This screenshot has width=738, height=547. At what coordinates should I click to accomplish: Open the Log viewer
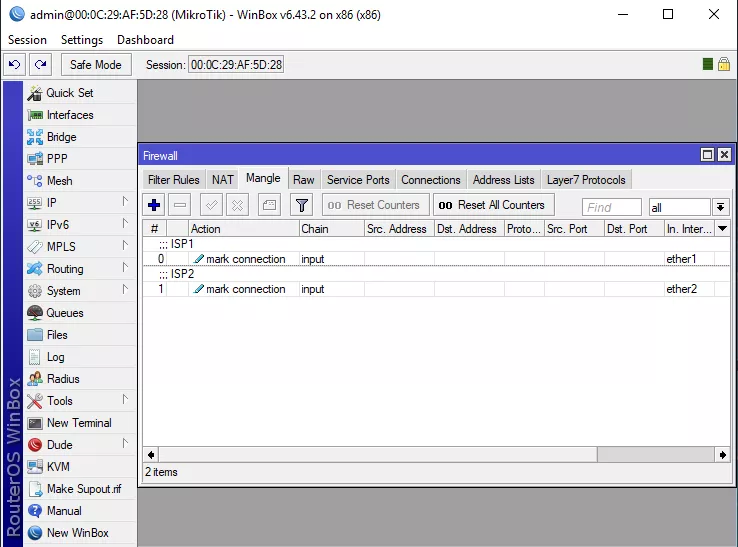(55, 357)
